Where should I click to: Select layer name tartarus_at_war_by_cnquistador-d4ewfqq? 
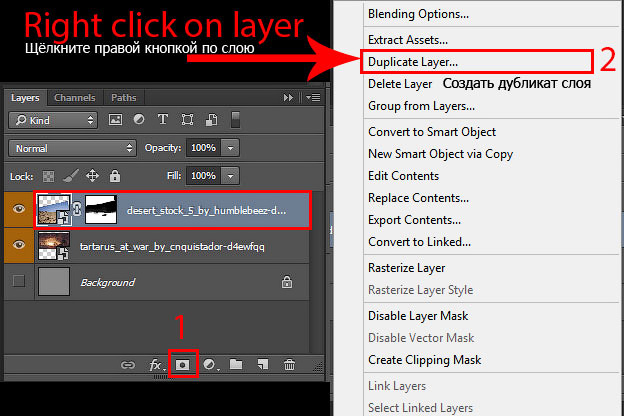coord(172,247)
